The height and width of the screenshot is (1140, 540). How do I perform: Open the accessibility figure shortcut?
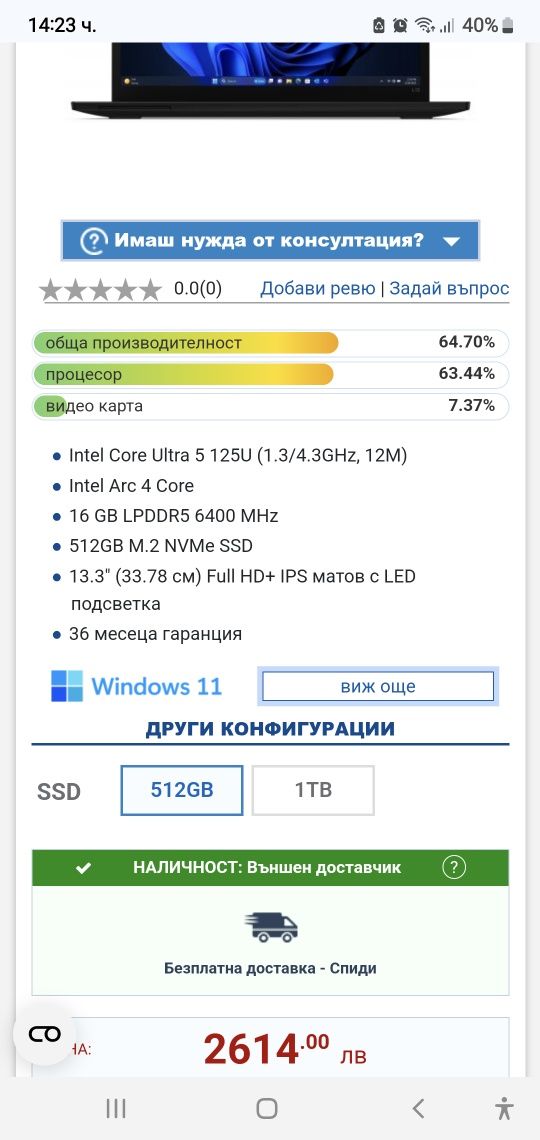click(504, 1108)
